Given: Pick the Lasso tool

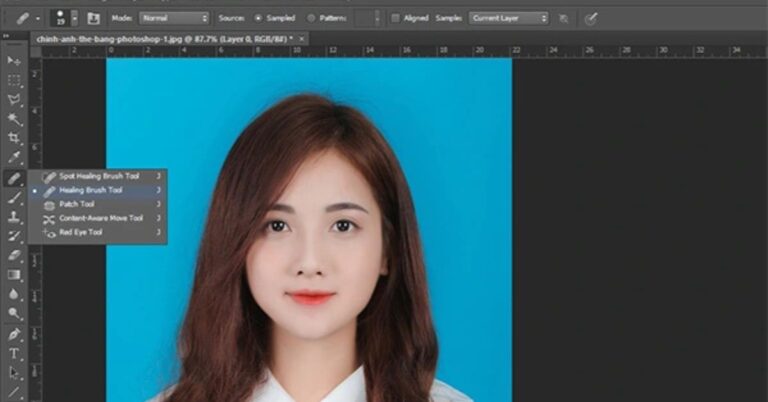Looking at the screenshot, I should pos(15,100).
